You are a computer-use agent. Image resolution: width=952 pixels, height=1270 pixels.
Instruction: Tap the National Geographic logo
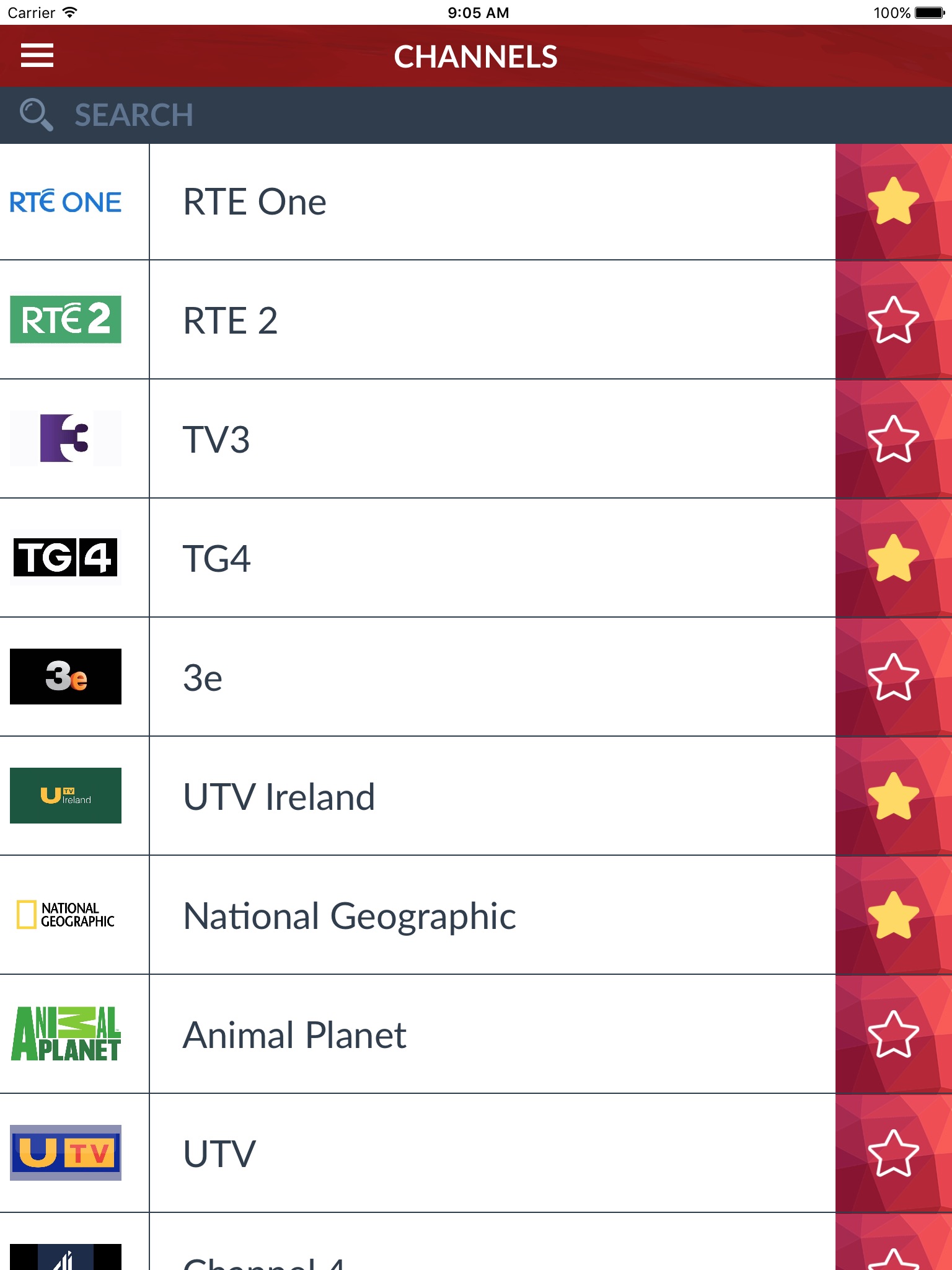(x=66, y=915)
